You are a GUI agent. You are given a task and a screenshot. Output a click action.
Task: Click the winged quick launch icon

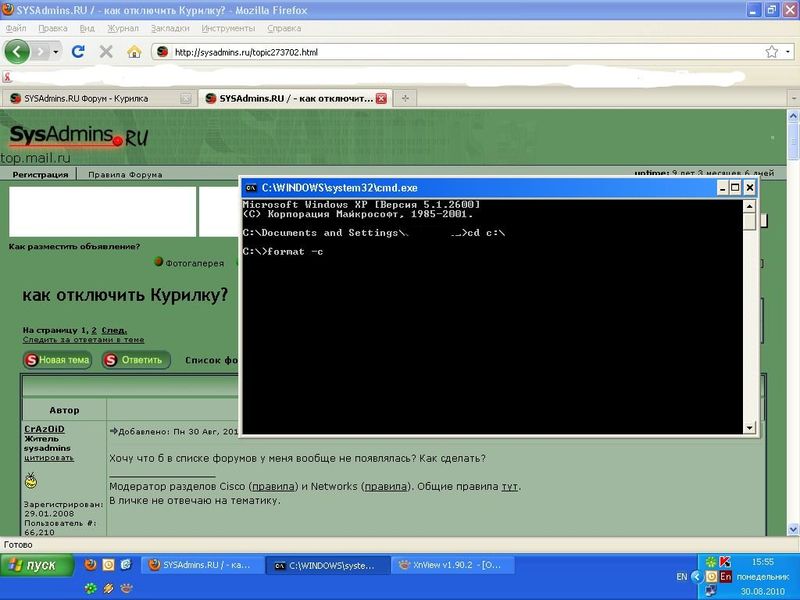108,588
